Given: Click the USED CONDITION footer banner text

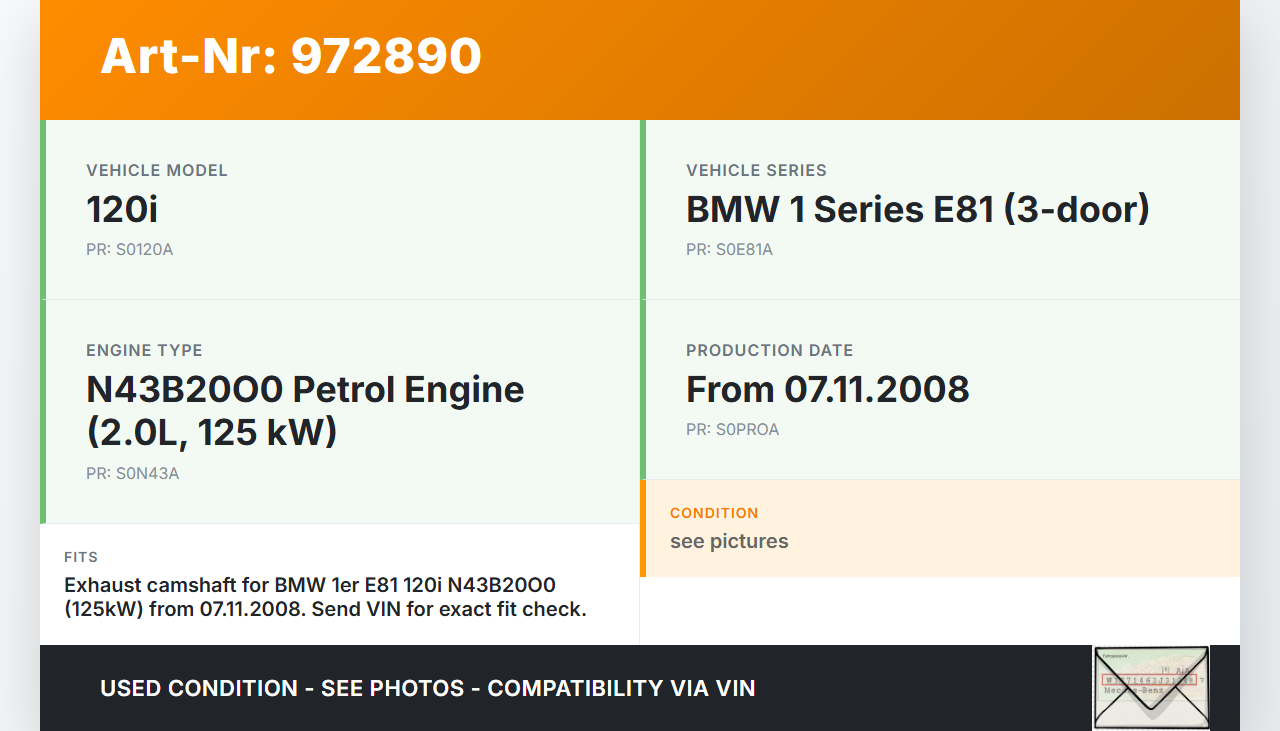Looking at the screenshot, I should 427,688.
